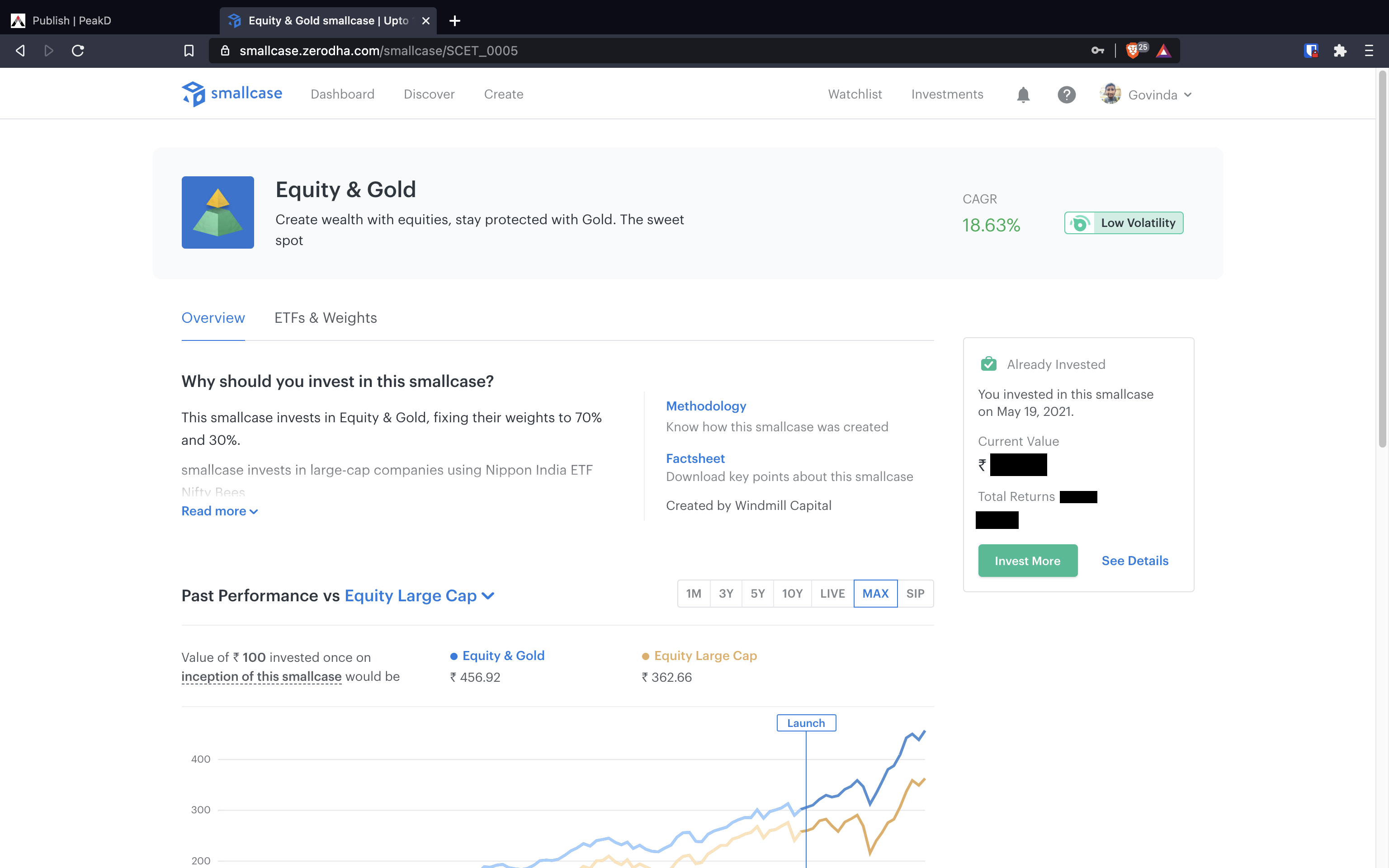Select the 3Y chart range
1389x868 pixels.
726,594
